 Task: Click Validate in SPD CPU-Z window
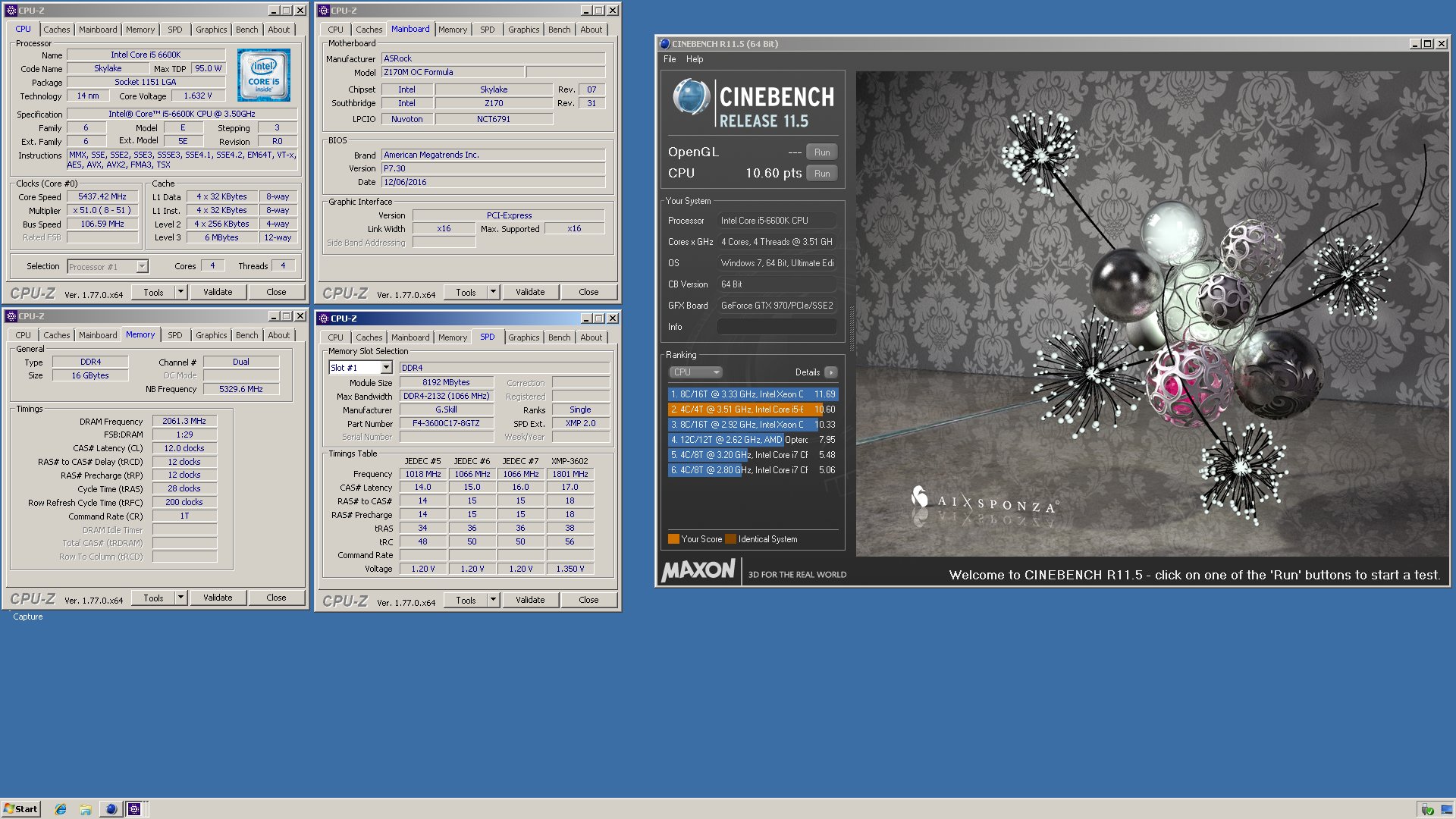(x=530, y=600)
